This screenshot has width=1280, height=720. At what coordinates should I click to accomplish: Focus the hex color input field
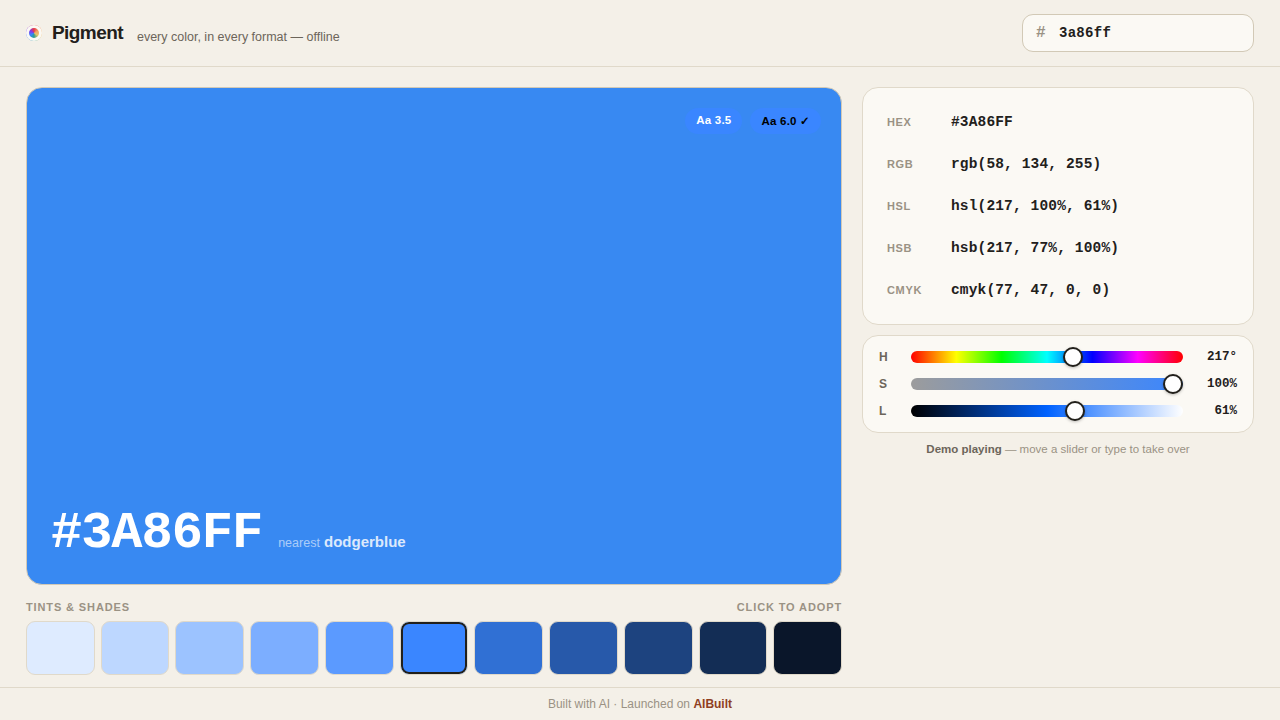(x=1138, y=33)
